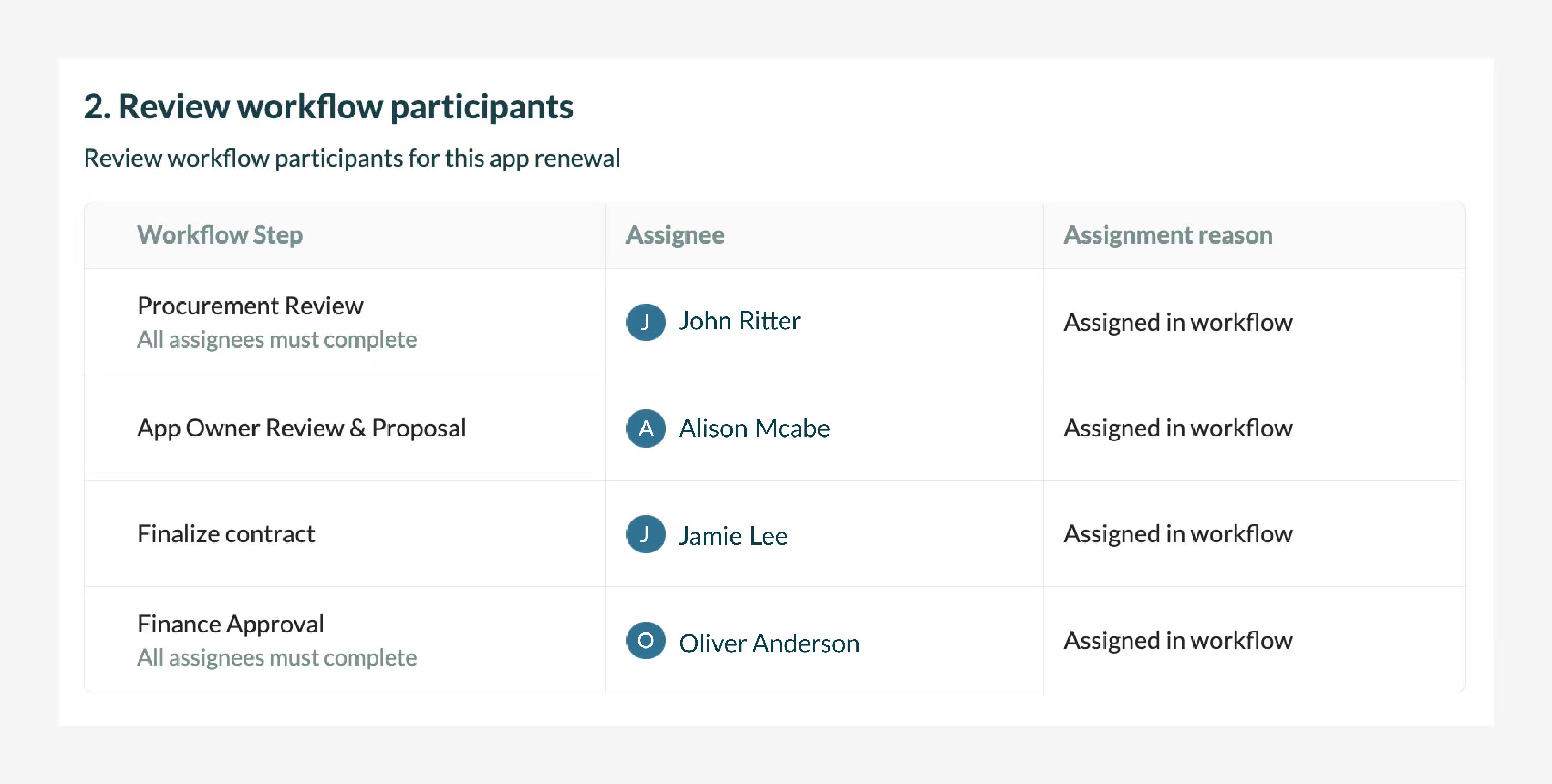
Task: Select the Finalize contract step
Action: (x=226, y=534)
